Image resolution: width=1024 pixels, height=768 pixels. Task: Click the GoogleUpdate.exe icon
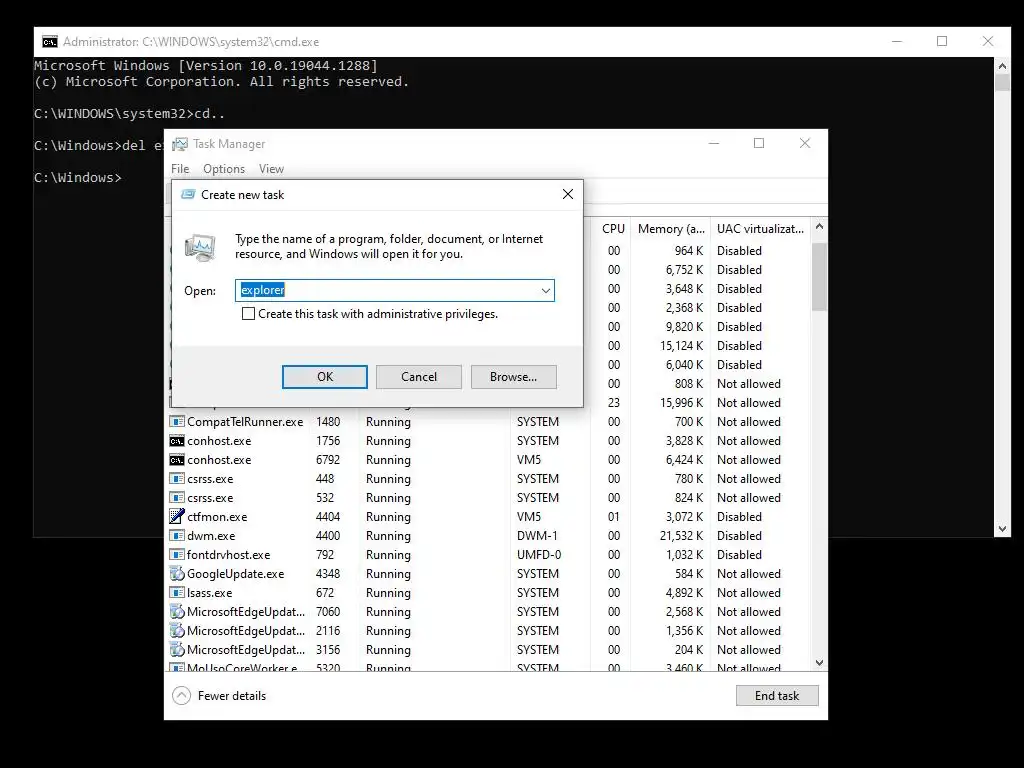(x=176, y=573)
